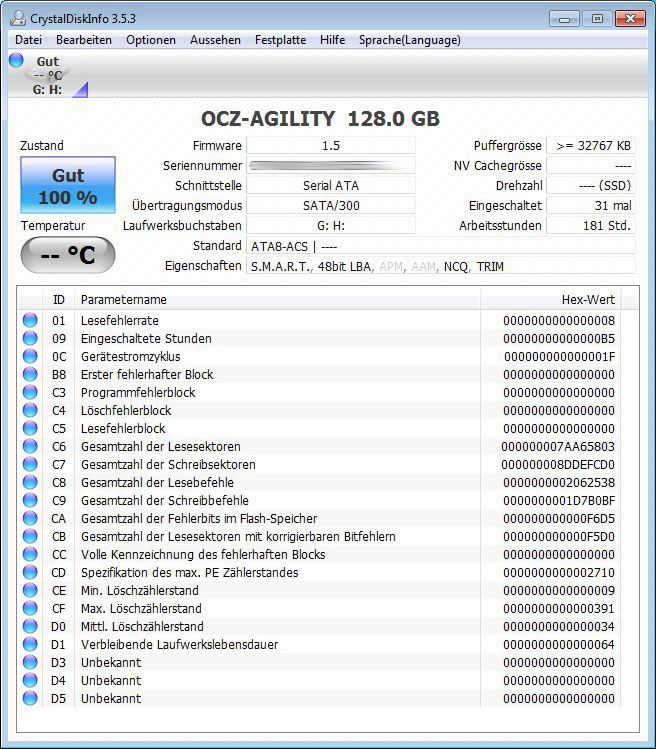This screenshot has width=656, height=749.
Task: Click the blue orb for Eingeschaltete Stunden
Action: (30, 339)
